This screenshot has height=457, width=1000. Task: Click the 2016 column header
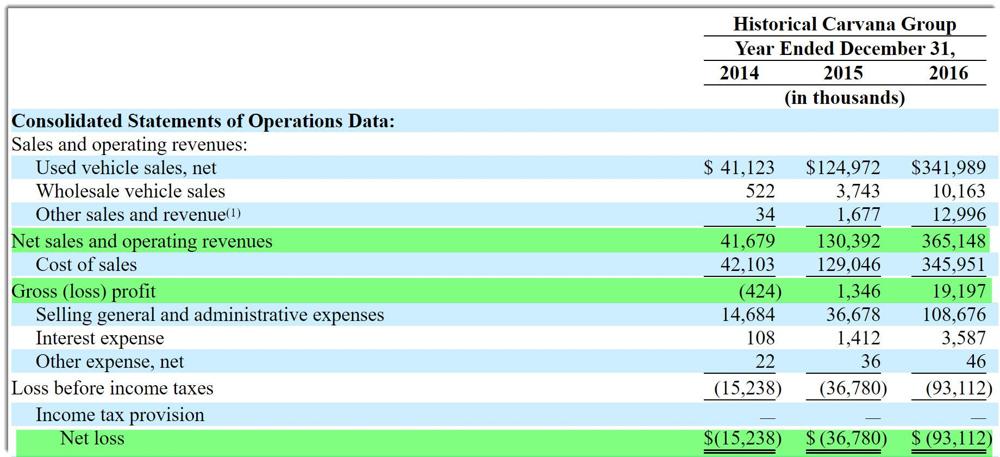pyautogui.click(x=948, y=73)
